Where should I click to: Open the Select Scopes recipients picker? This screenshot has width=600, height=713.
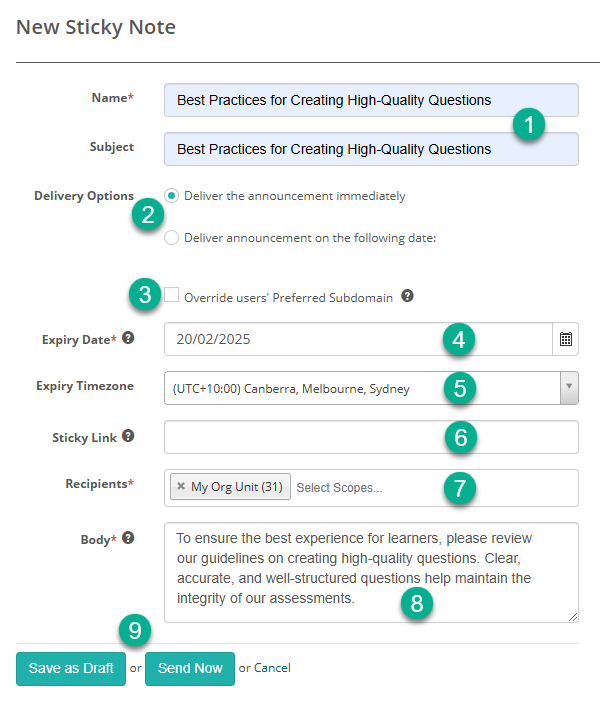360,488
